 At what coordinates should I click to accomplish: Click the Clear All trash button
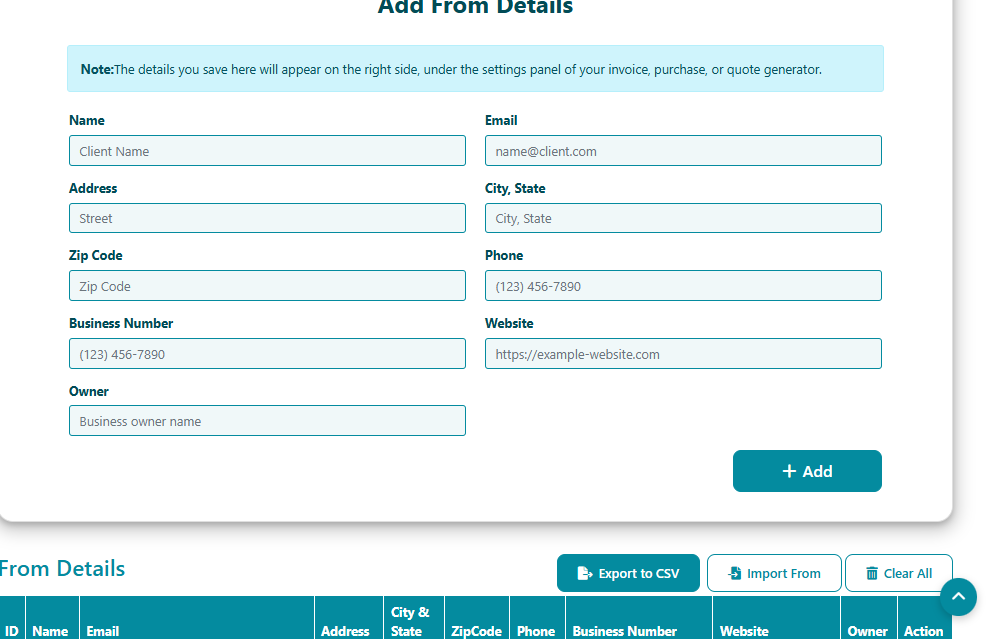point(898,573)
